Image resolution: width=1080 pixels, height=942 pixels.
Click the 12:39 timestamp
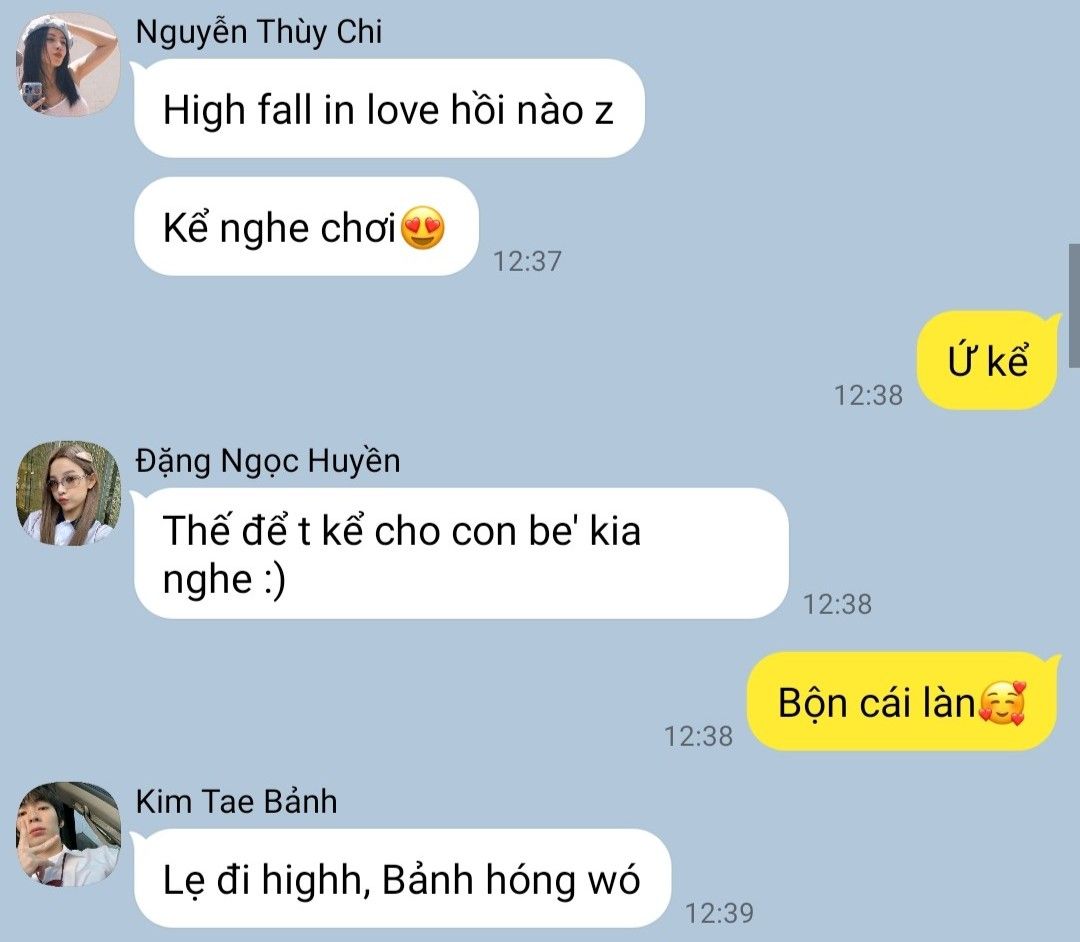pyautogui.click(x=719, y=913)
